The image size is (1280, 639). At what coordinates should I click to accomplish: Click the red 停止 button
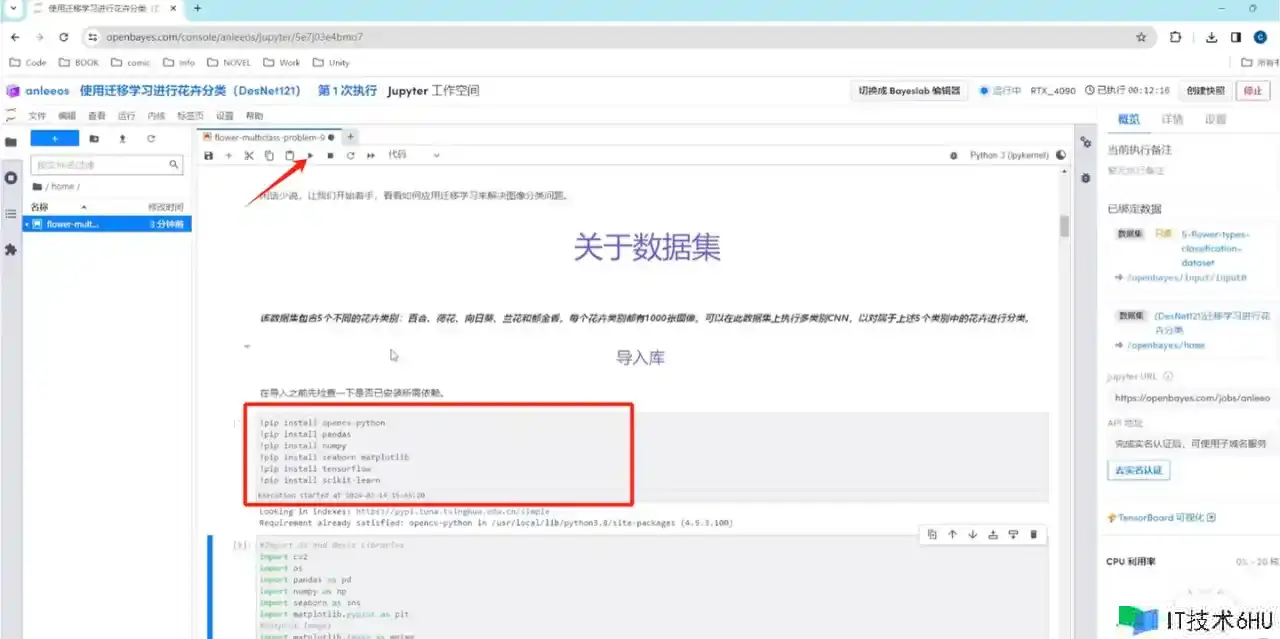1252,90
